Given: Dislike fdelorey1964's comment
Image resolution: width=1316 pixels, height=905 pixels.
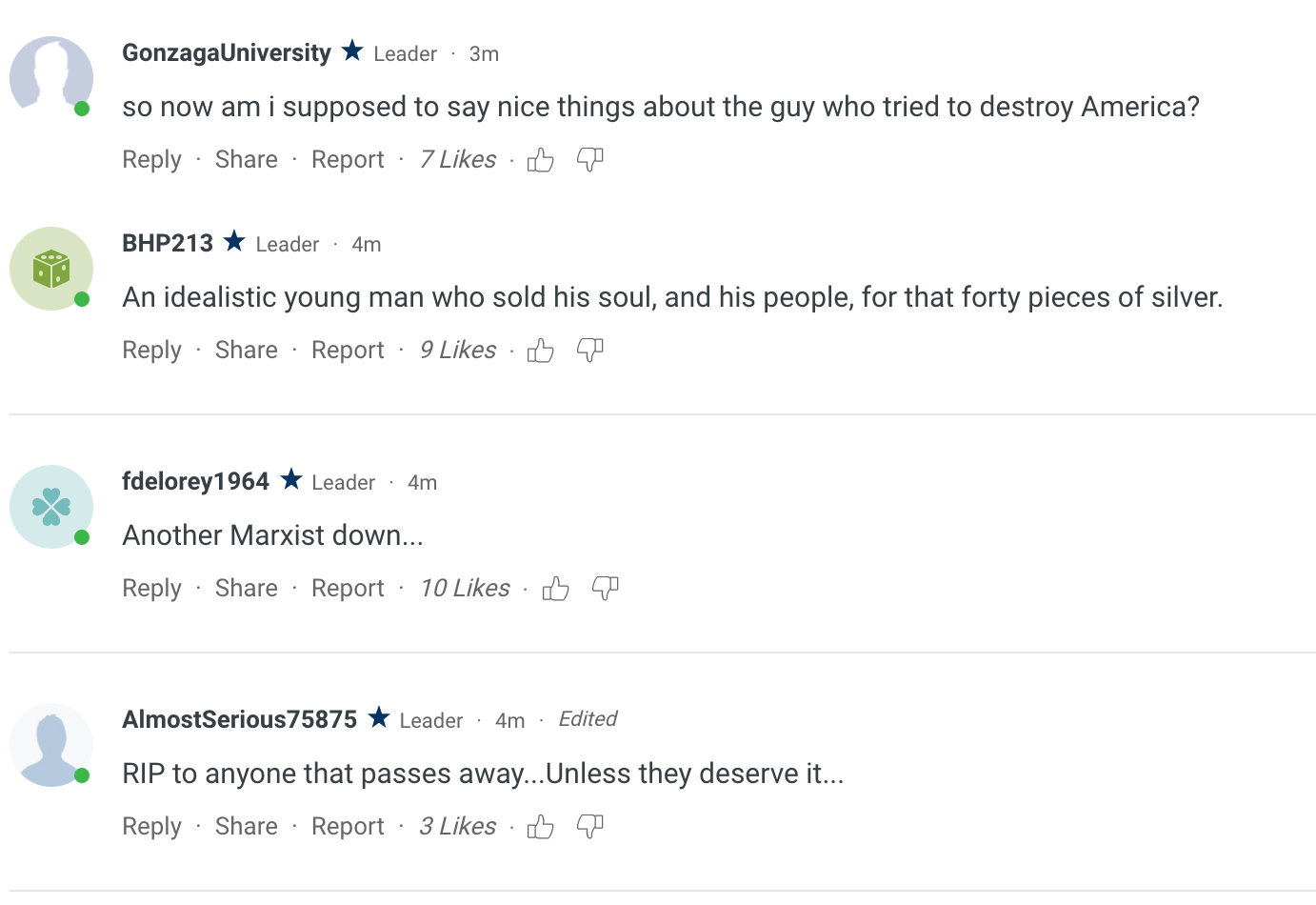Looking at the screenshot, I should click(x=606, y=589).
